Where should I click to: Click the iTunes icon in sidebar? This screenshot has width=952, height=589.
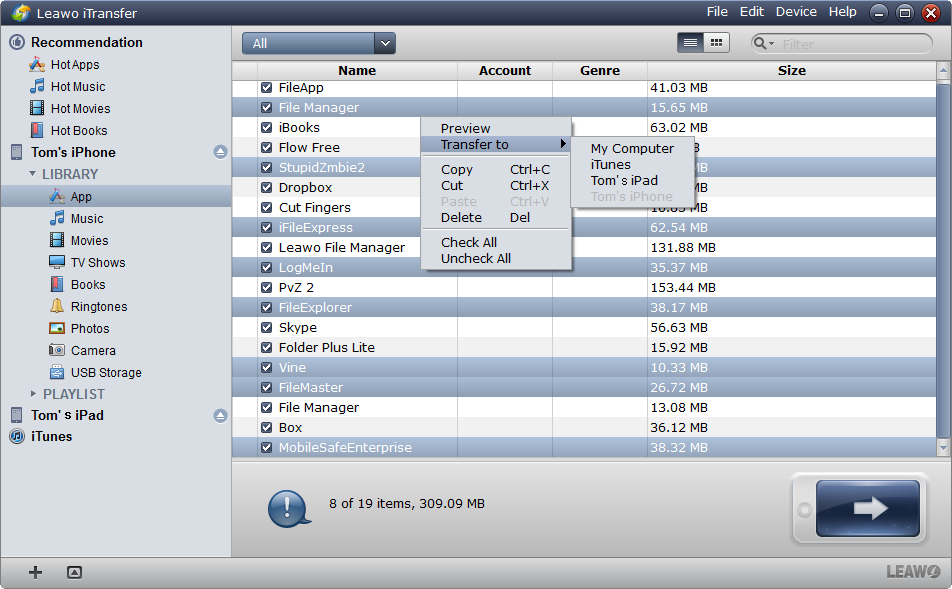17,436
